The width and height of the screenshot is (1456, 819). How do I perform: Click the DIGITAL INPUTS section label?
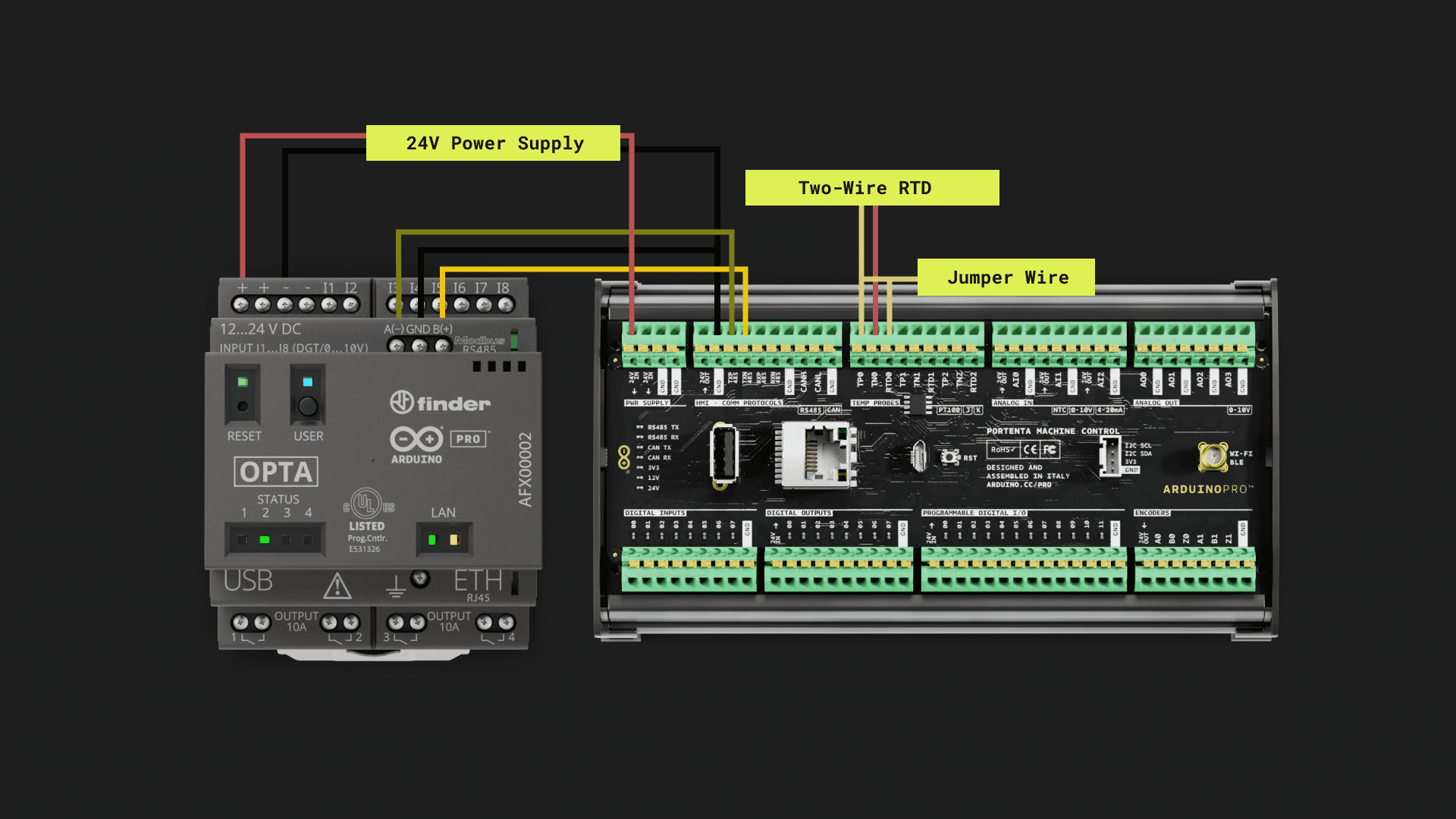pos(655,513)
